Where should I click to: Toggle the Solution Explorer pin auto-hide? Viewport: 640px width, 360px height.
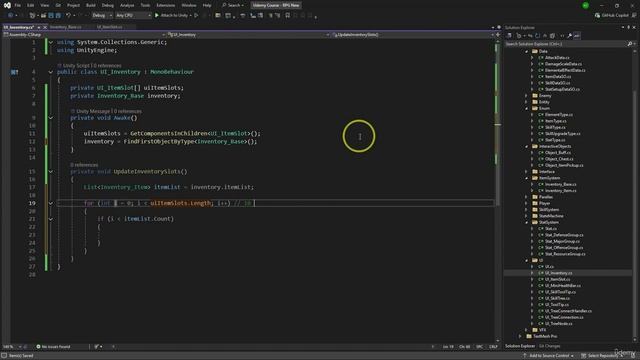tap(629, 27)
